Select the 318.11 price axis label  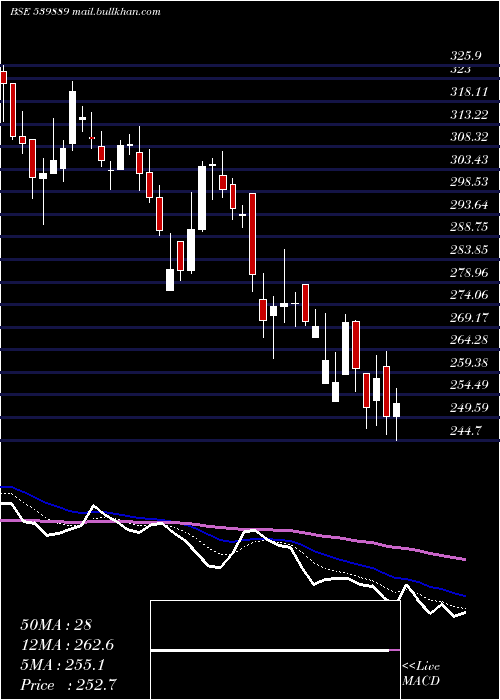point(469,92)
